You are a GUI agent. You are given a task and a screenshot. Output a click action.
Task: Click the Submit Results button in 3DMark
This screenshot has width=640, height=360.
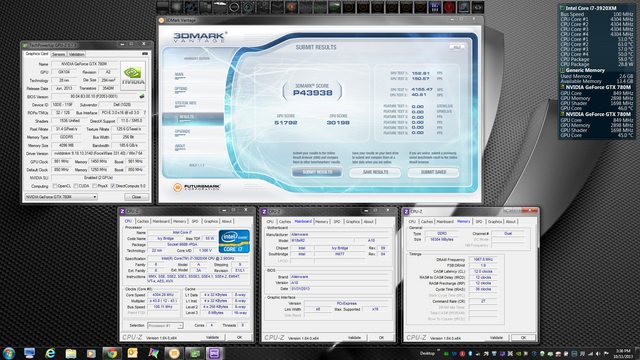pos(317,172)
